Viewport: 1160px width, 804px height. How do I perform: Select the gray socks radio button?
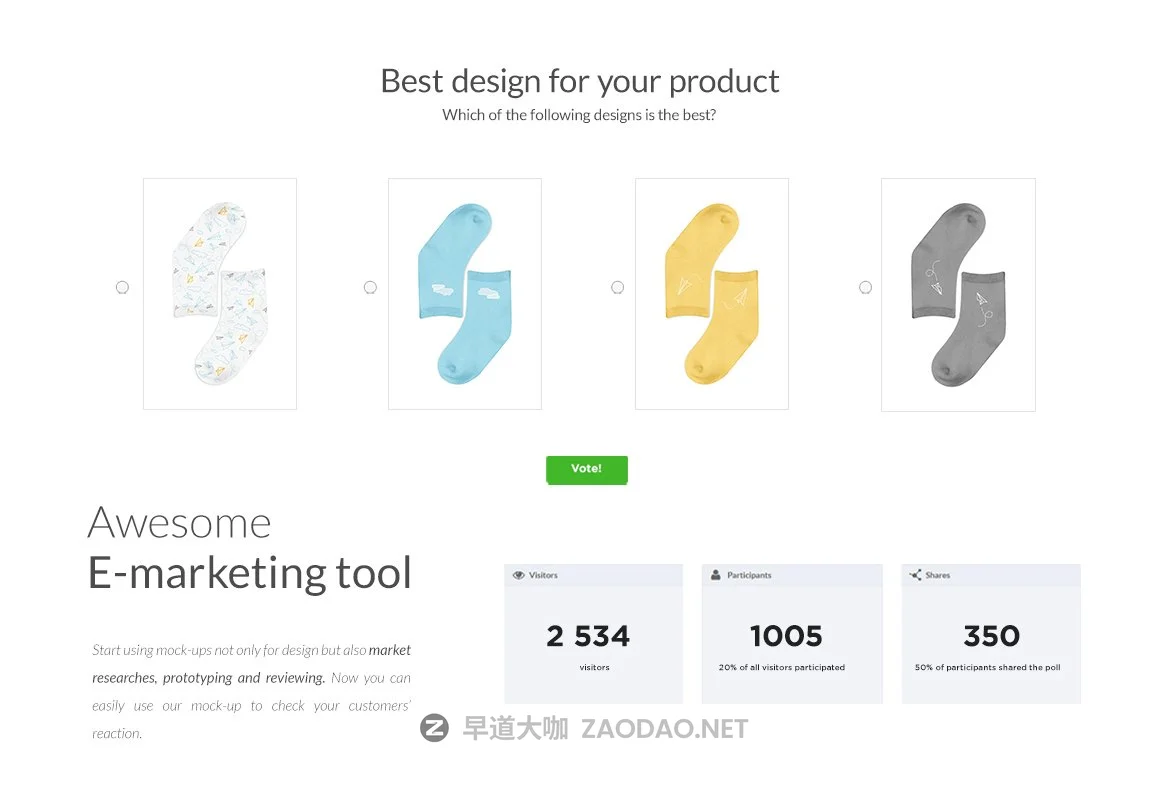pyautogui.click(x=865, y=288)
